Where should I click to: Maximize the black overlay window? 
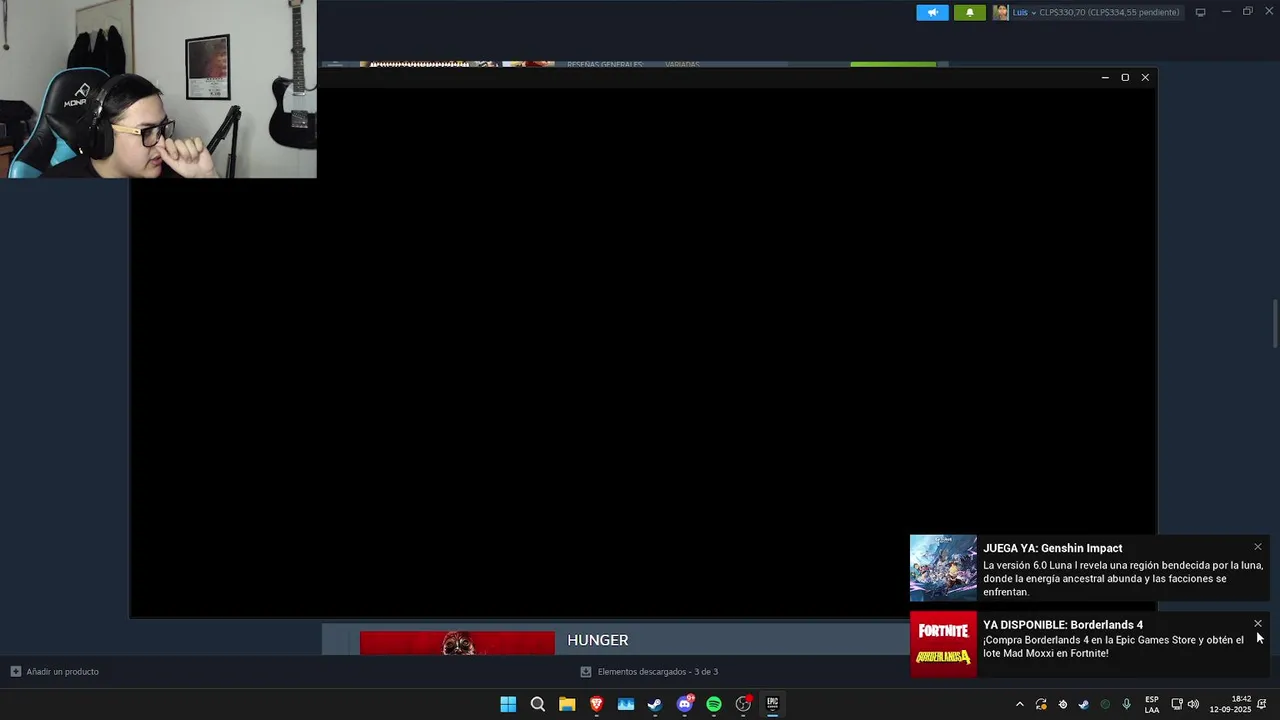point(1125,77)
